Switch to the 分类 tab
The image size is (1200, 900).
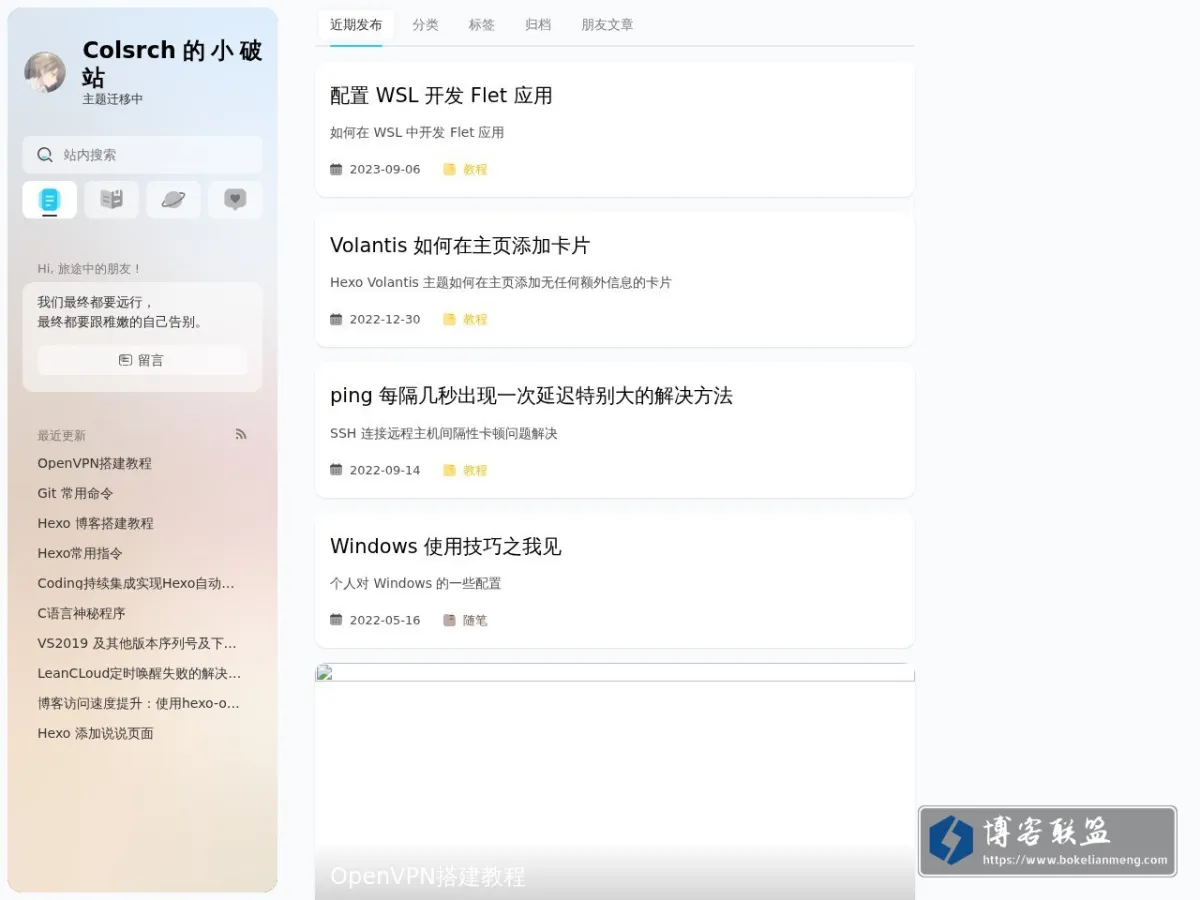pos(425,25)
